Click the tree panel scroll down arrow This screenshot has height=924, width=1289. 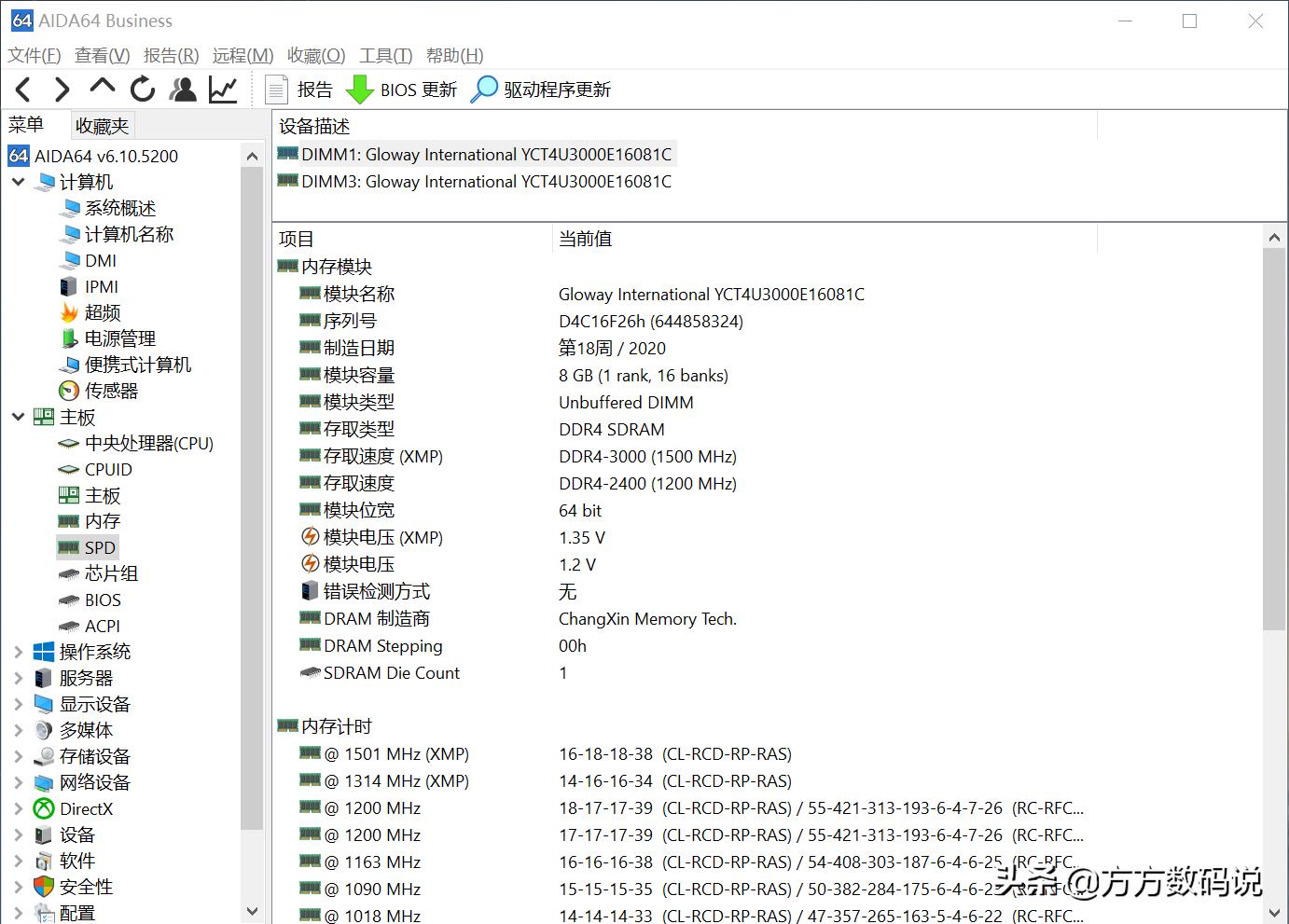click(x=252, y=911)
